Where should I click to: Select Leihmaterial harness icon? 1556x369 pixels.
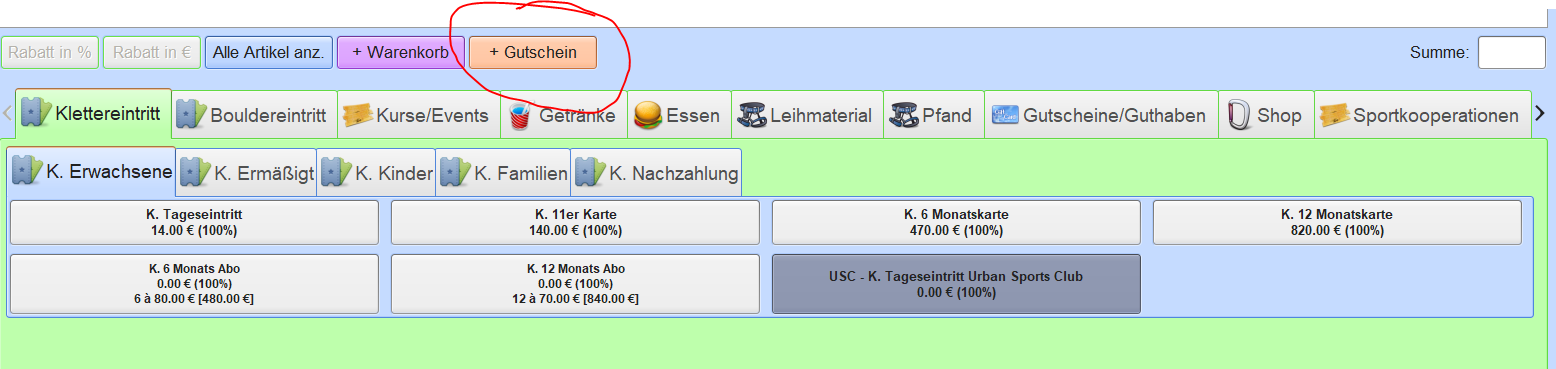[x=751, y=116]
